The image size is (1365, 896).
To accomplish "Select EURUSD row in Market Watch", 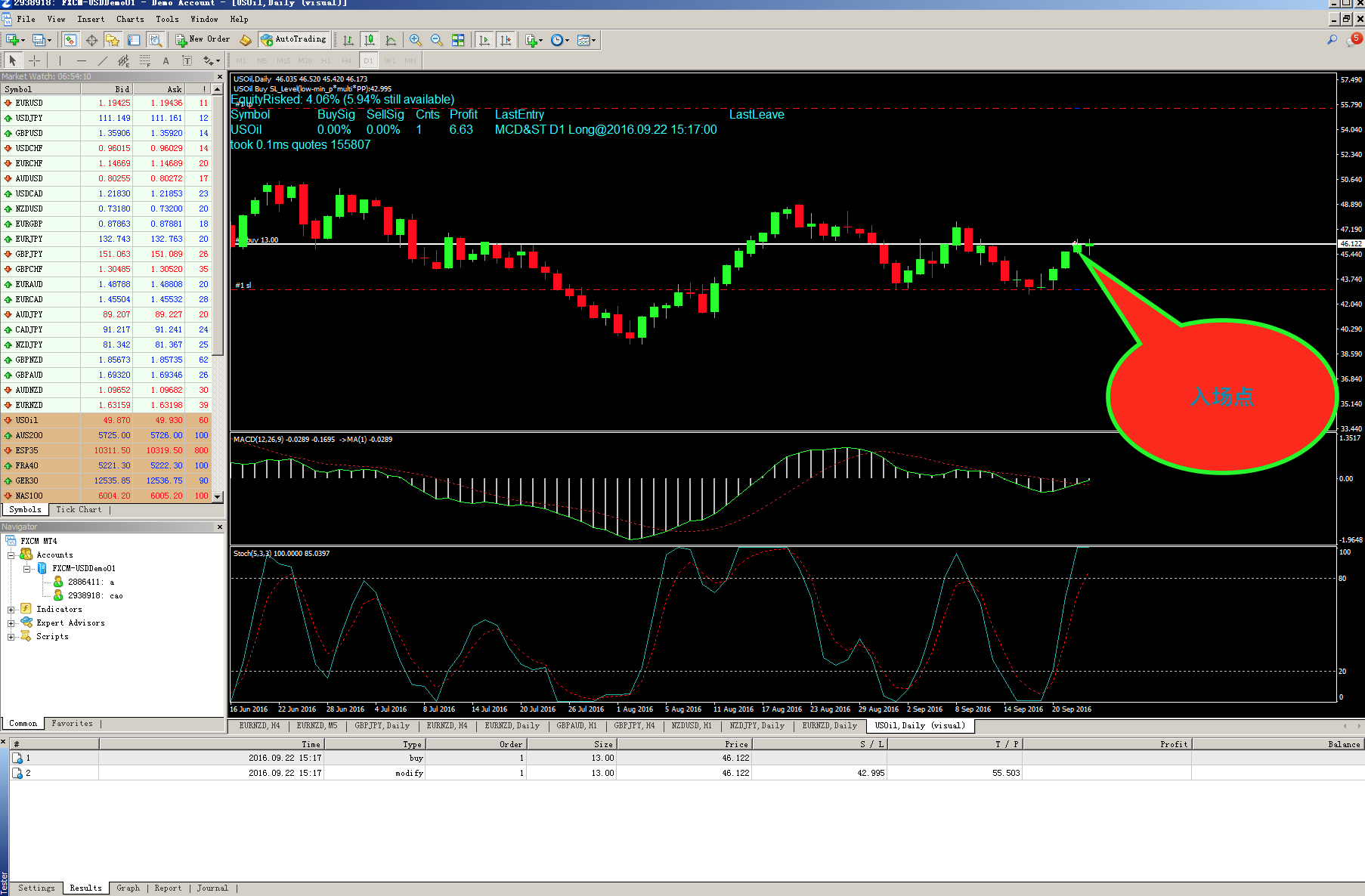I will click(x=106, y=103).
